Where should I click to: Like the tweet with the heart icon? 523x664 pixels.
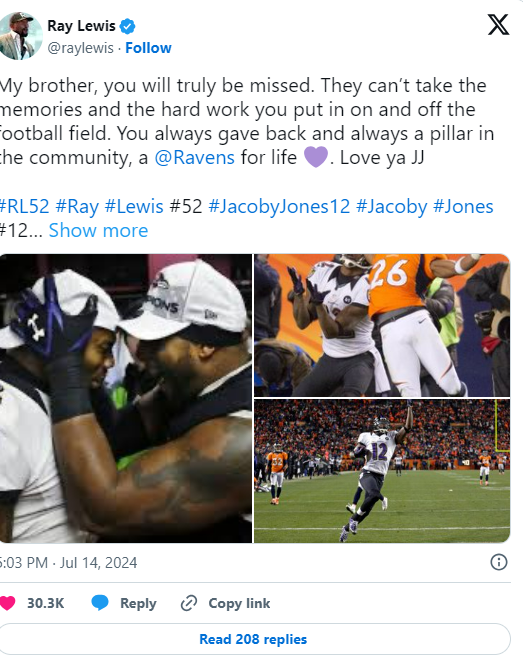[7, 603]
